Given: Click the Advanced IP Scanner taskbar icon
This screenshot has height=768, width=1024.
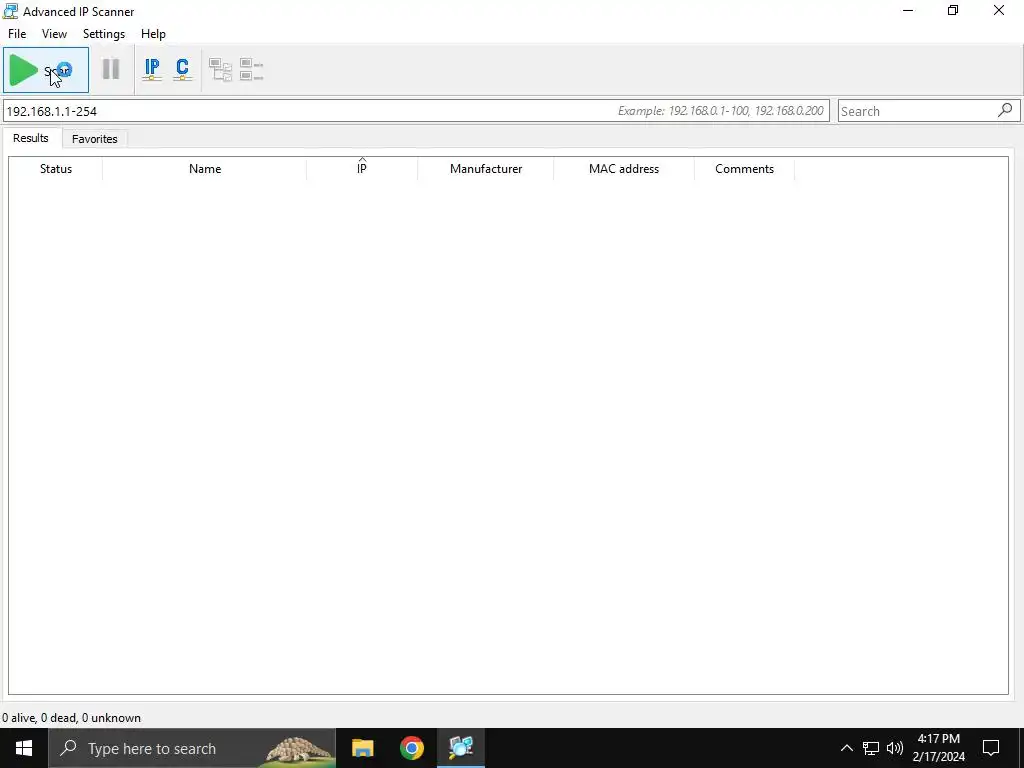Looking at the screenshot, I should [x=460, y=748].
